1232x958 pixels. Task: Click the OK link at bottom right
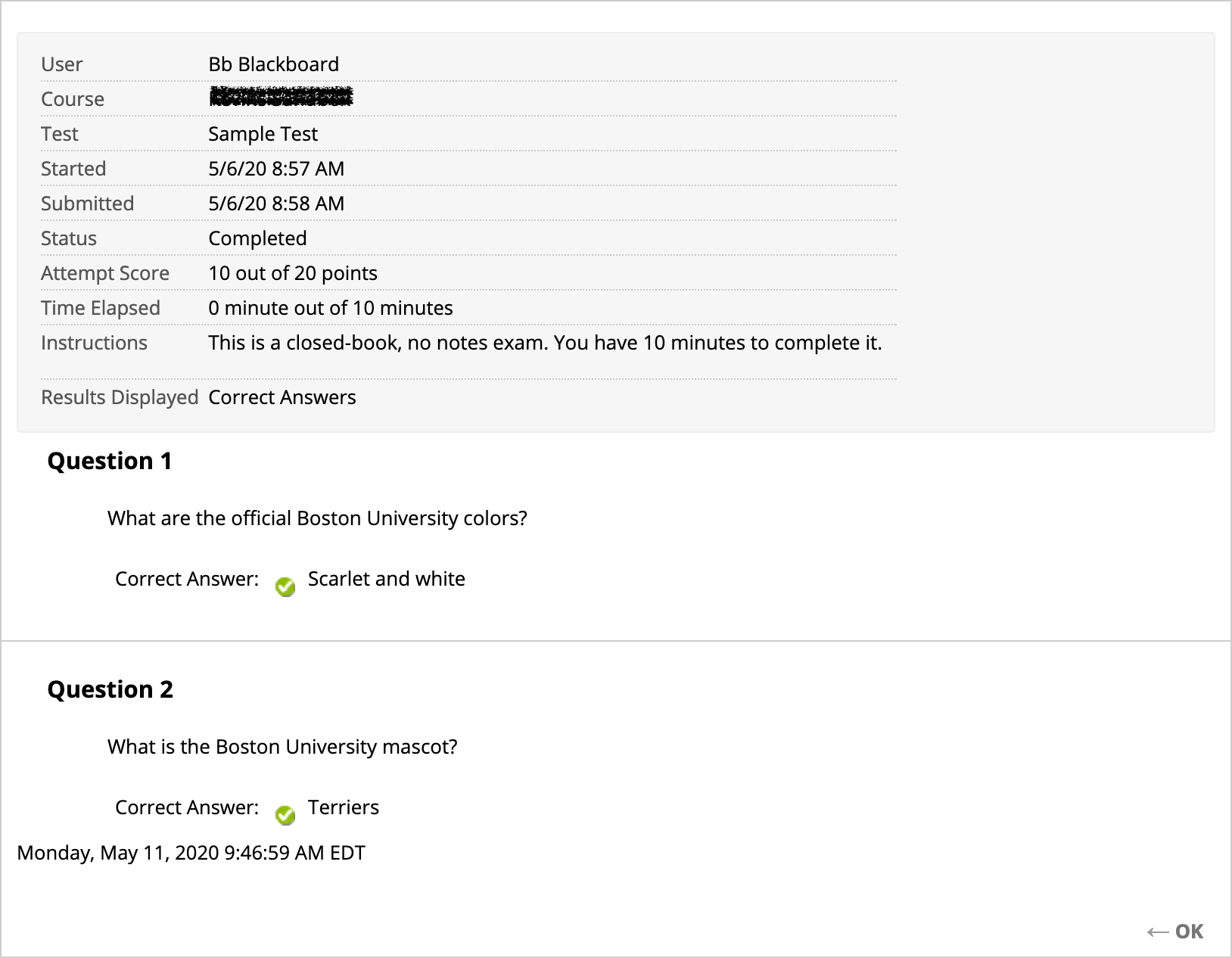(1190, 932)
